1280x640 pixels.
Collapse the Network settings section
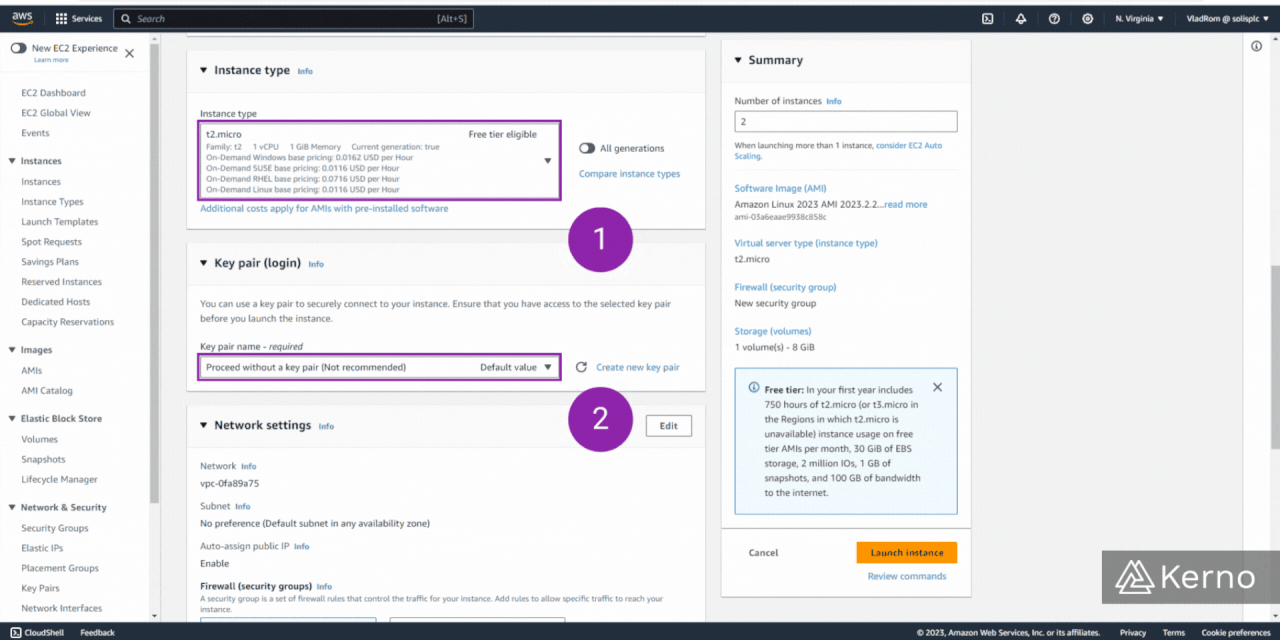click(203, 425)
